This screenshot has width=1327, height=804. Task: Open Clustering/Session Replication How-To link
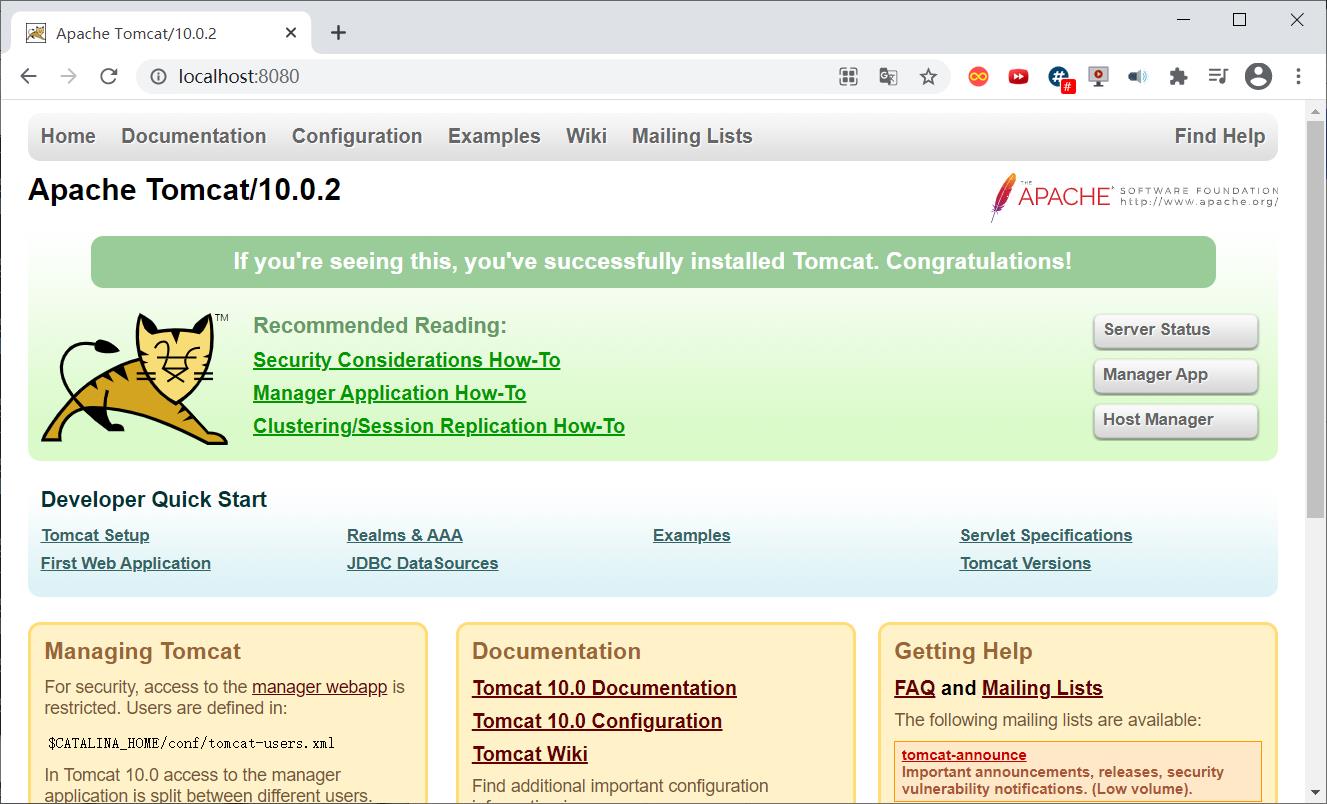[439, 426]
